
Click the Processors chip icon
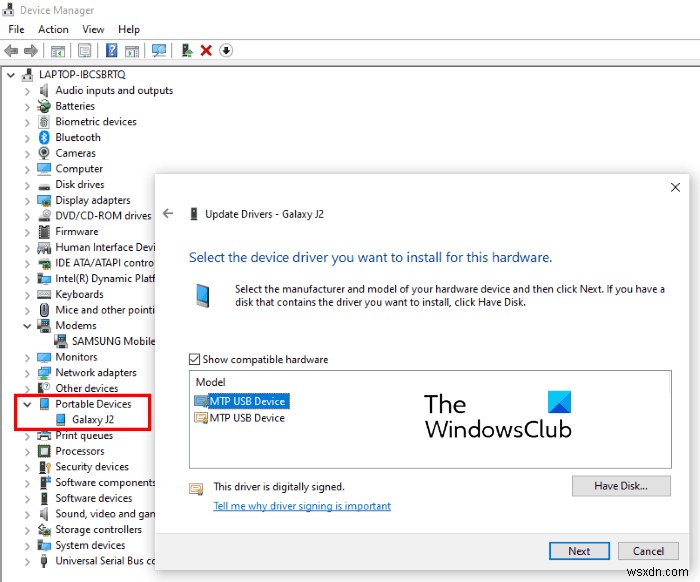(x=44, y=451)
